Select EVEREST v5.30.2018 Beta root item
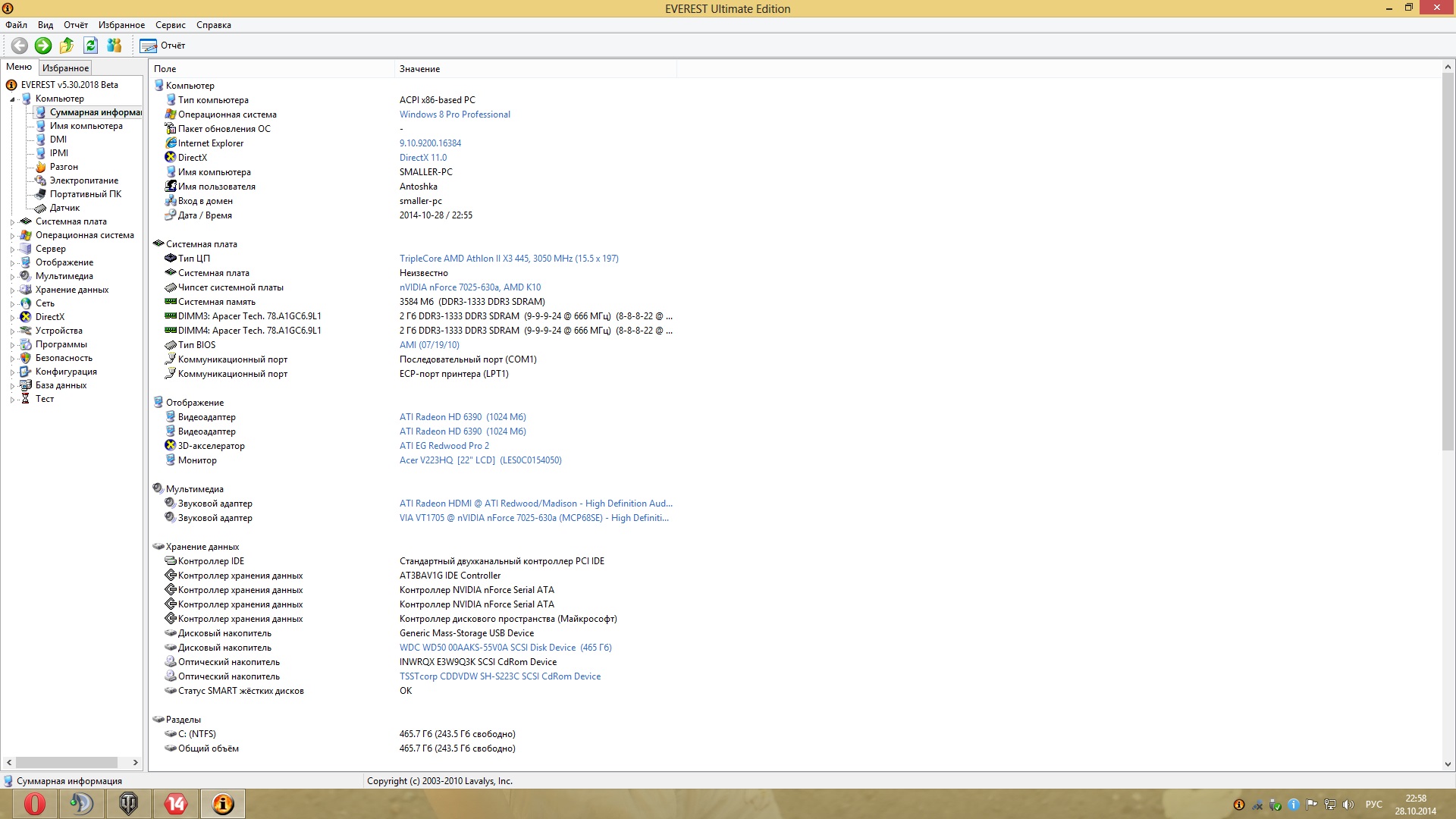The width and height of the screenshot is (1456, 819). (x=69, y=85)
